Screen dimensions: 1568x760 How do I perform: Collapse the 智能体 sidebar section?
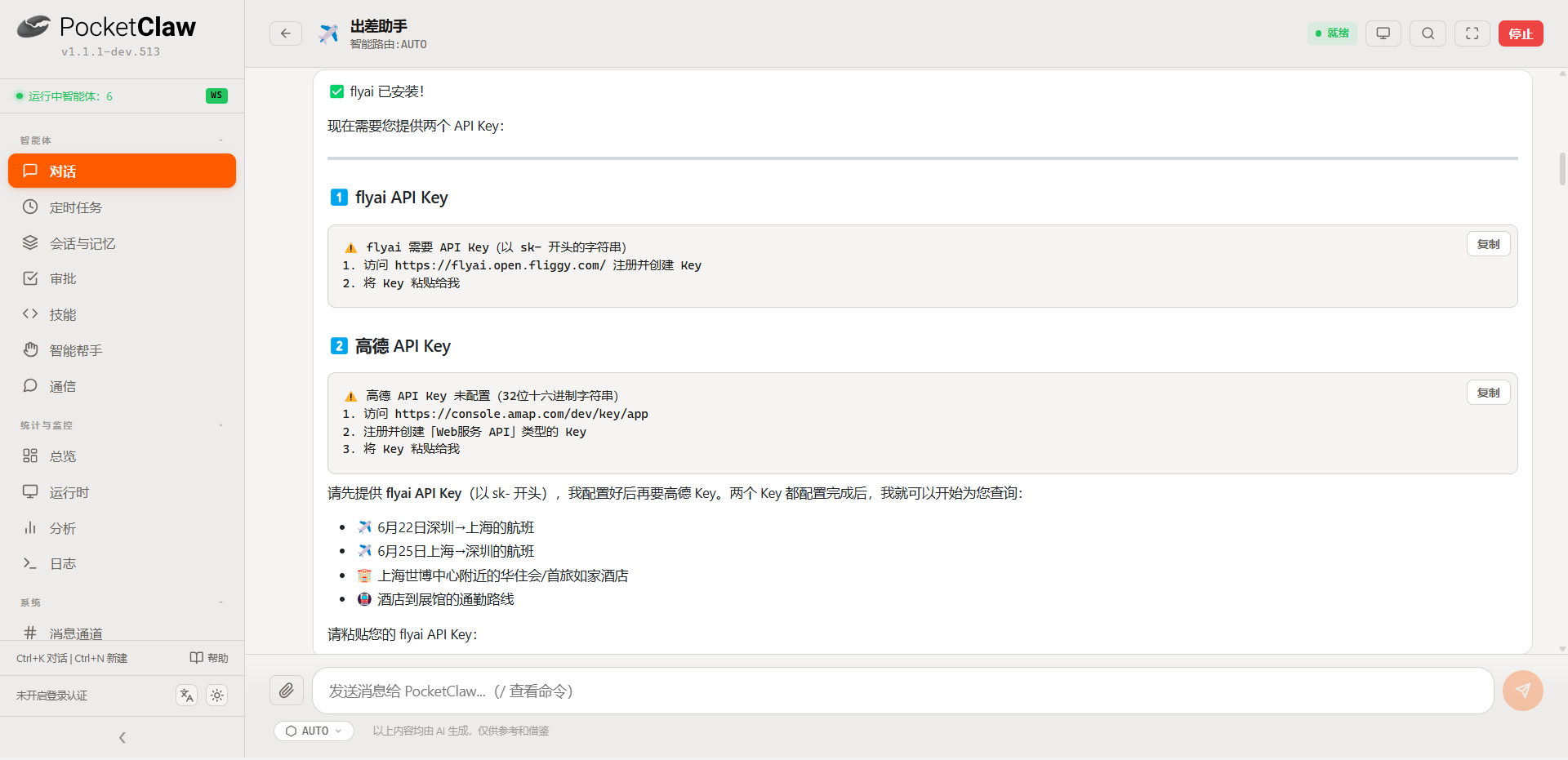click(x=221, y=140)
